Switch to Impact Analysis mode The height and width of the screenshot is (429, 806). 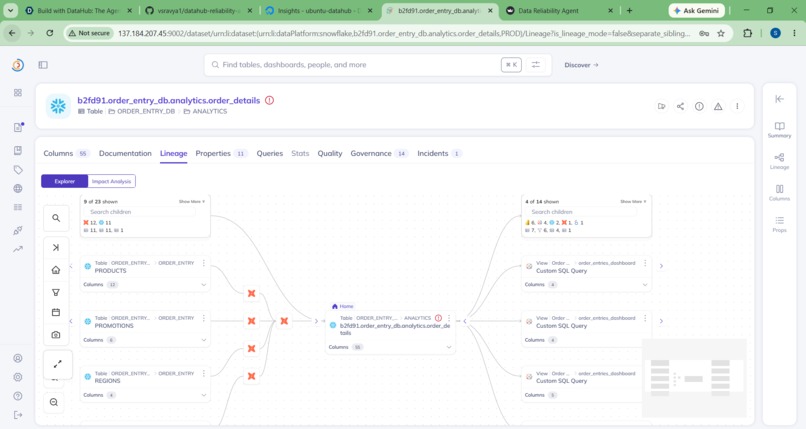[112, 181]
